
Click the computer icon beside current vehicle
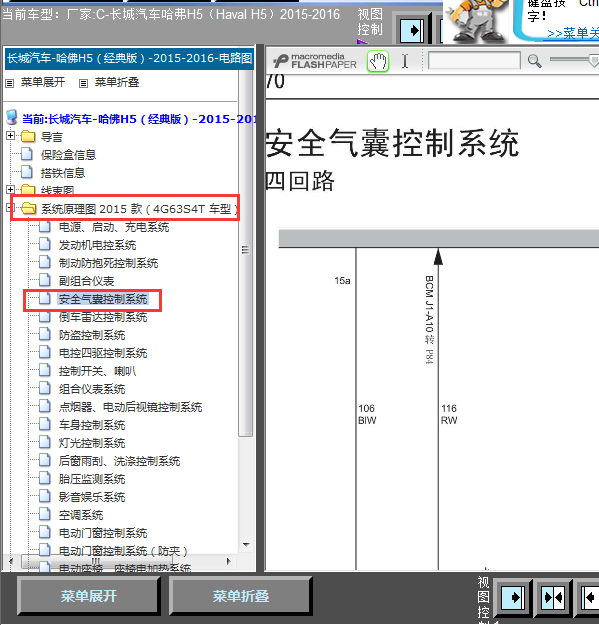(12, 118)
